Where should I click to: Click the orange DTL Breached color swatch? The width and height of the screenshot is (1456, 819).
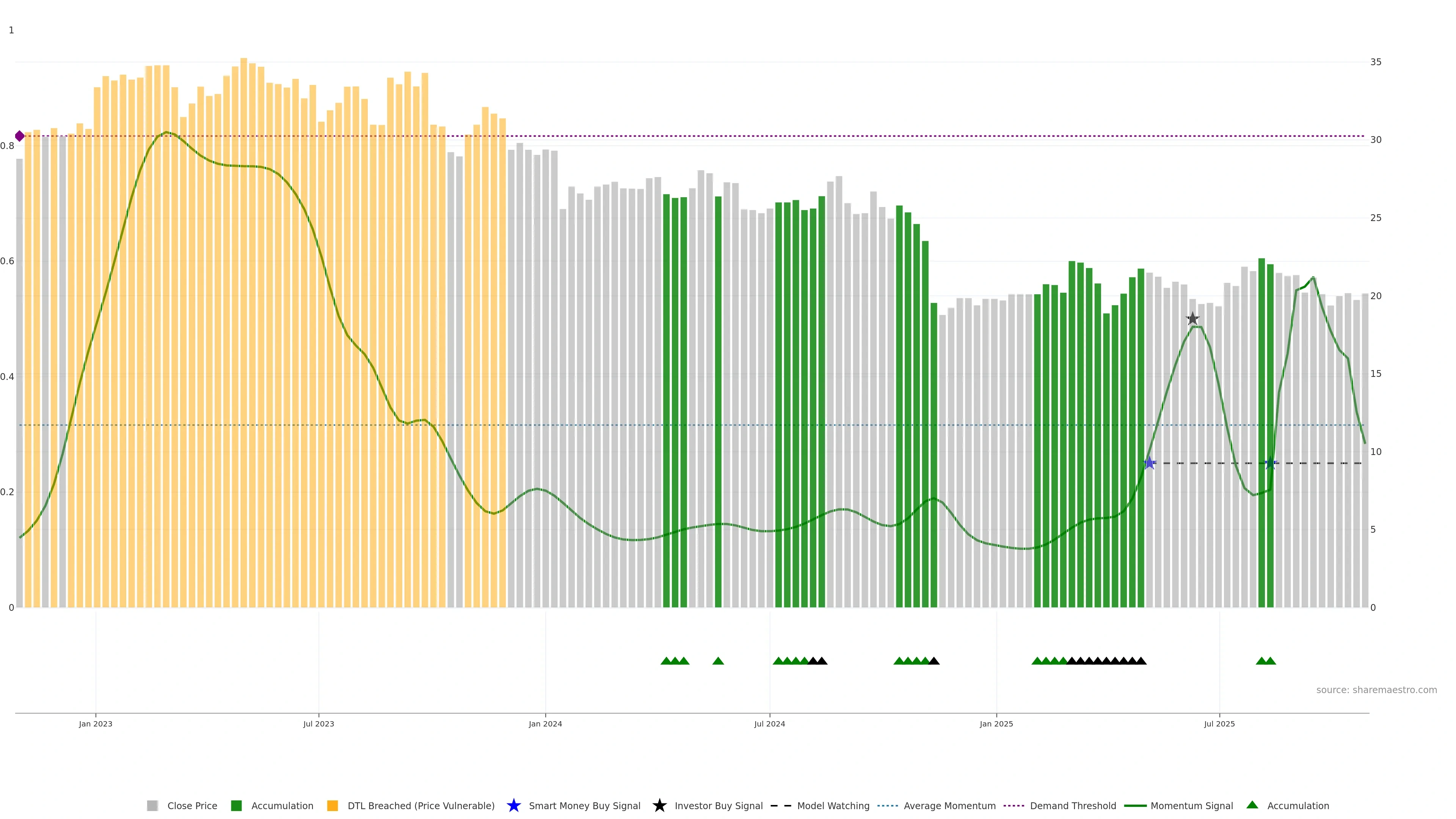tap(333, 806)
